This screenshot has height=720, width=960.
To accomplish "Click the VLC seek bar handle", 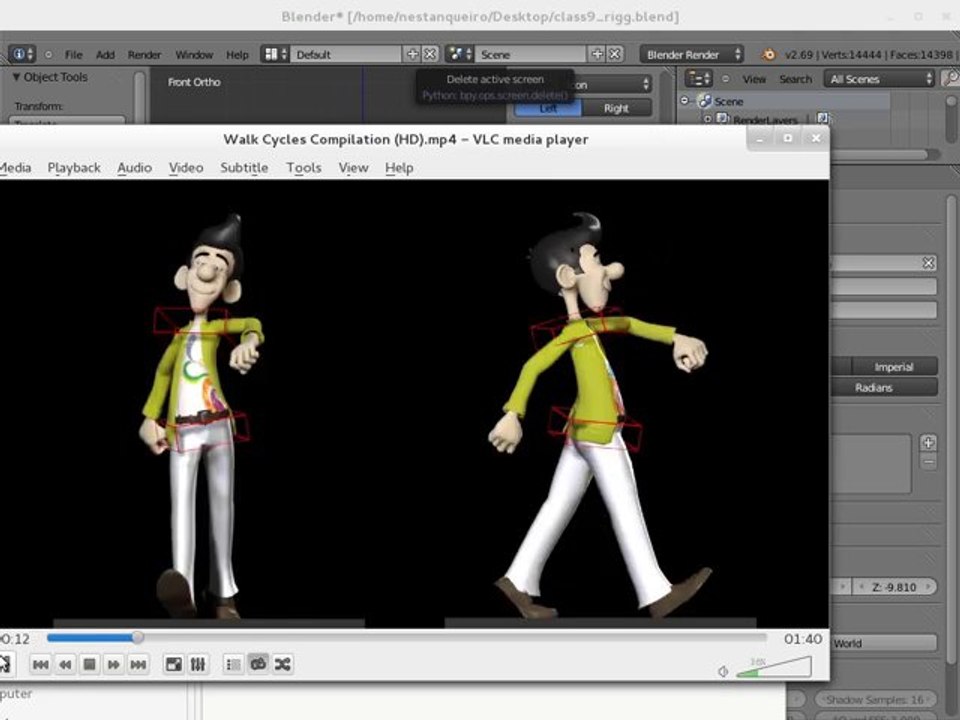I will click(138, 638).
